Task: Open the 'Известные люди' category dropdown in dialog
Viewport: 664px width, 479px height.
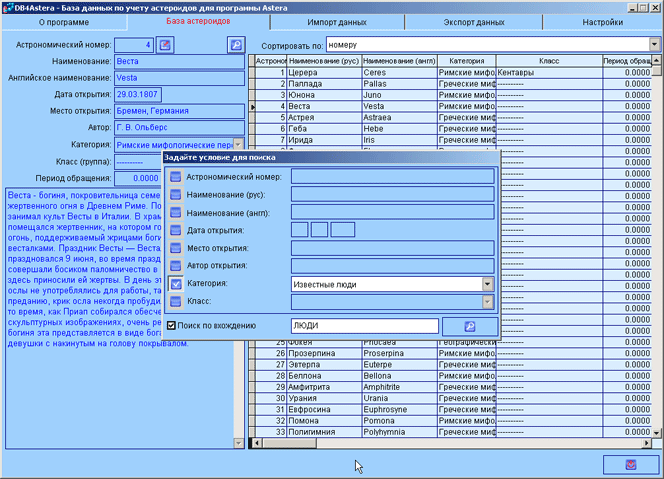Action: 487,284
